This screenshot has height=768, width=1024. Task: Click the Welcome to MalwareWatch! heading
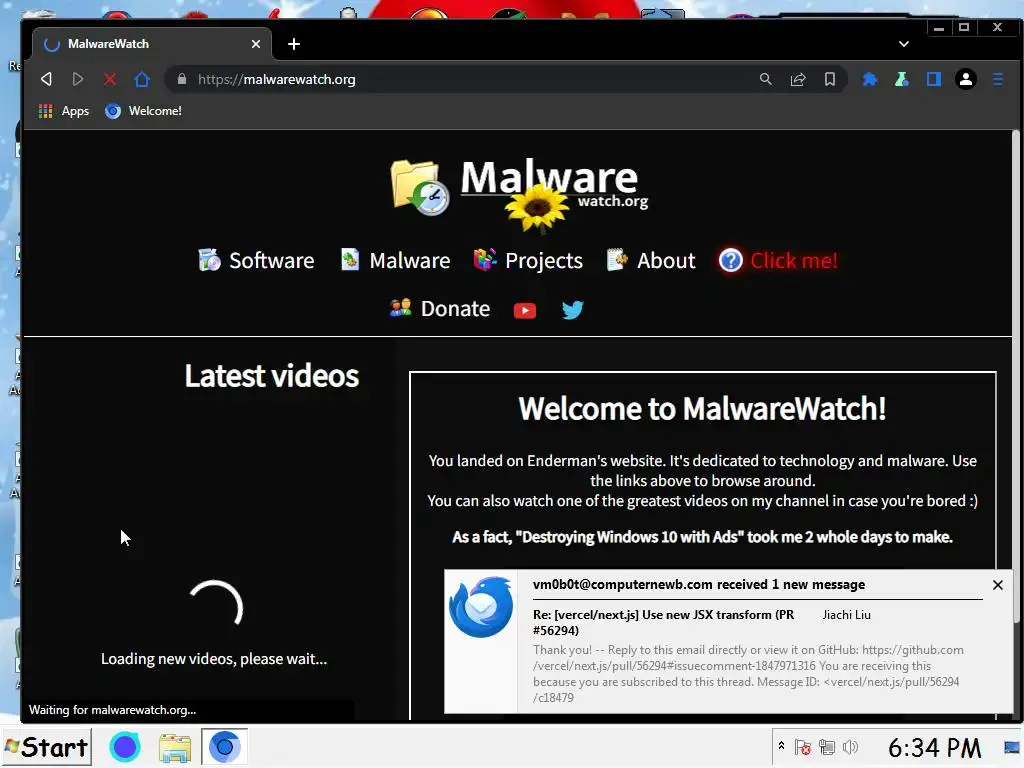tap(702, 409)
